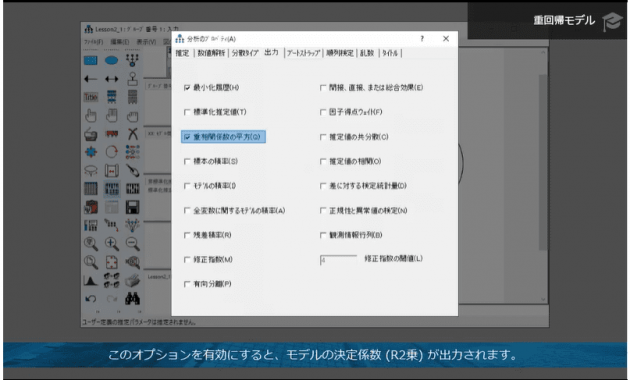This screenshot has height=380, width=630.
Task: Check the 修正指数(M) box
Action: 187,259
